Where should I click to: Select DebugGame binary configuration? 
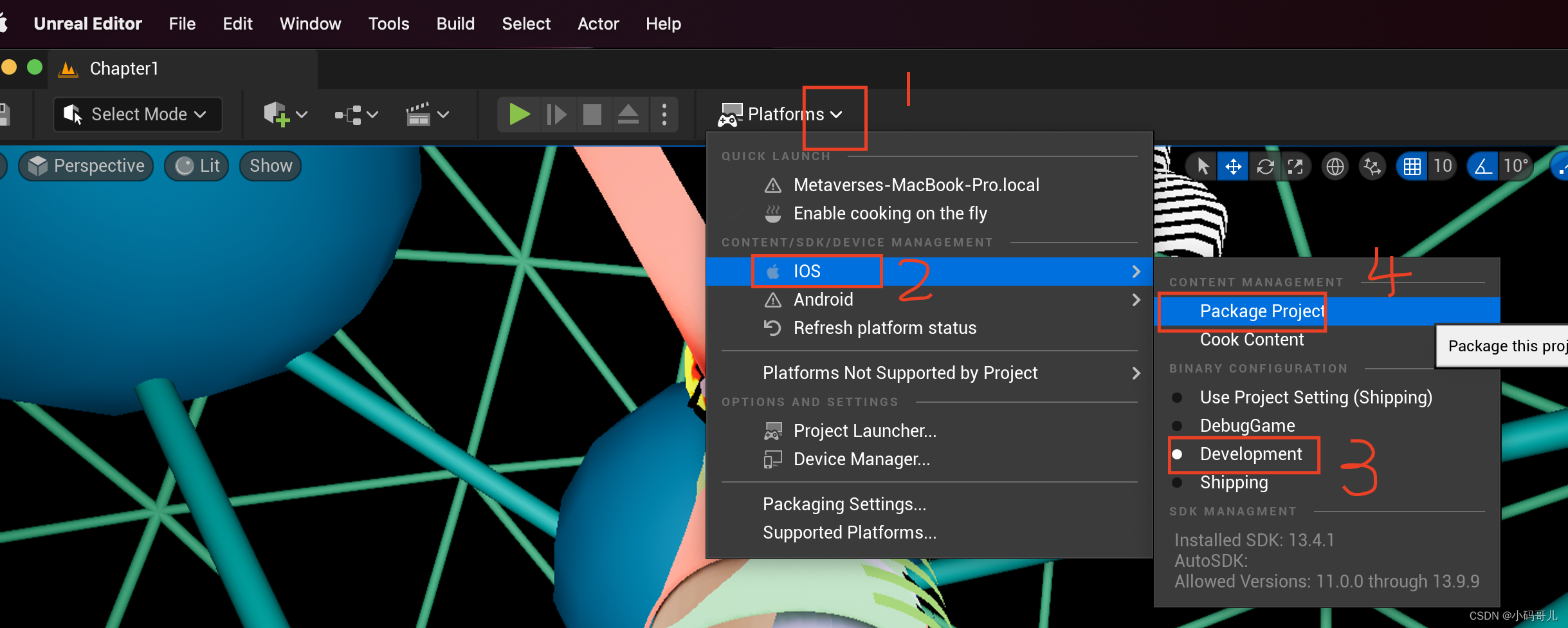pos(1328,426)
